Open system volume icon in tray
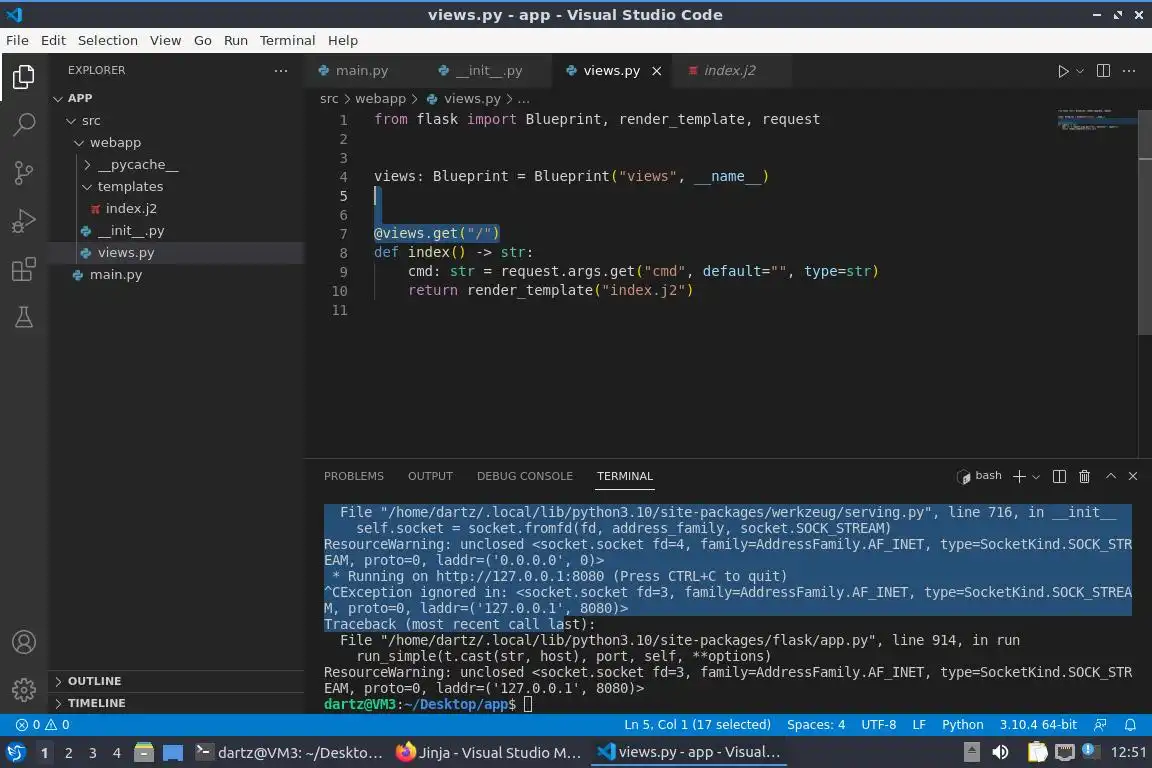Screen dimensions: 1152x768 [x=1000, y=753]
